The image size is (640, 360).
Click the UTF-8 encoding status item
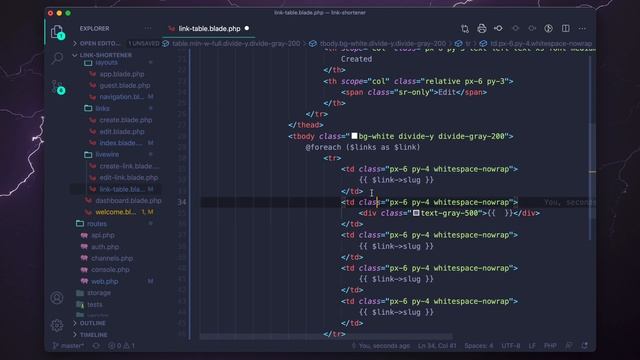pos(511,346)
